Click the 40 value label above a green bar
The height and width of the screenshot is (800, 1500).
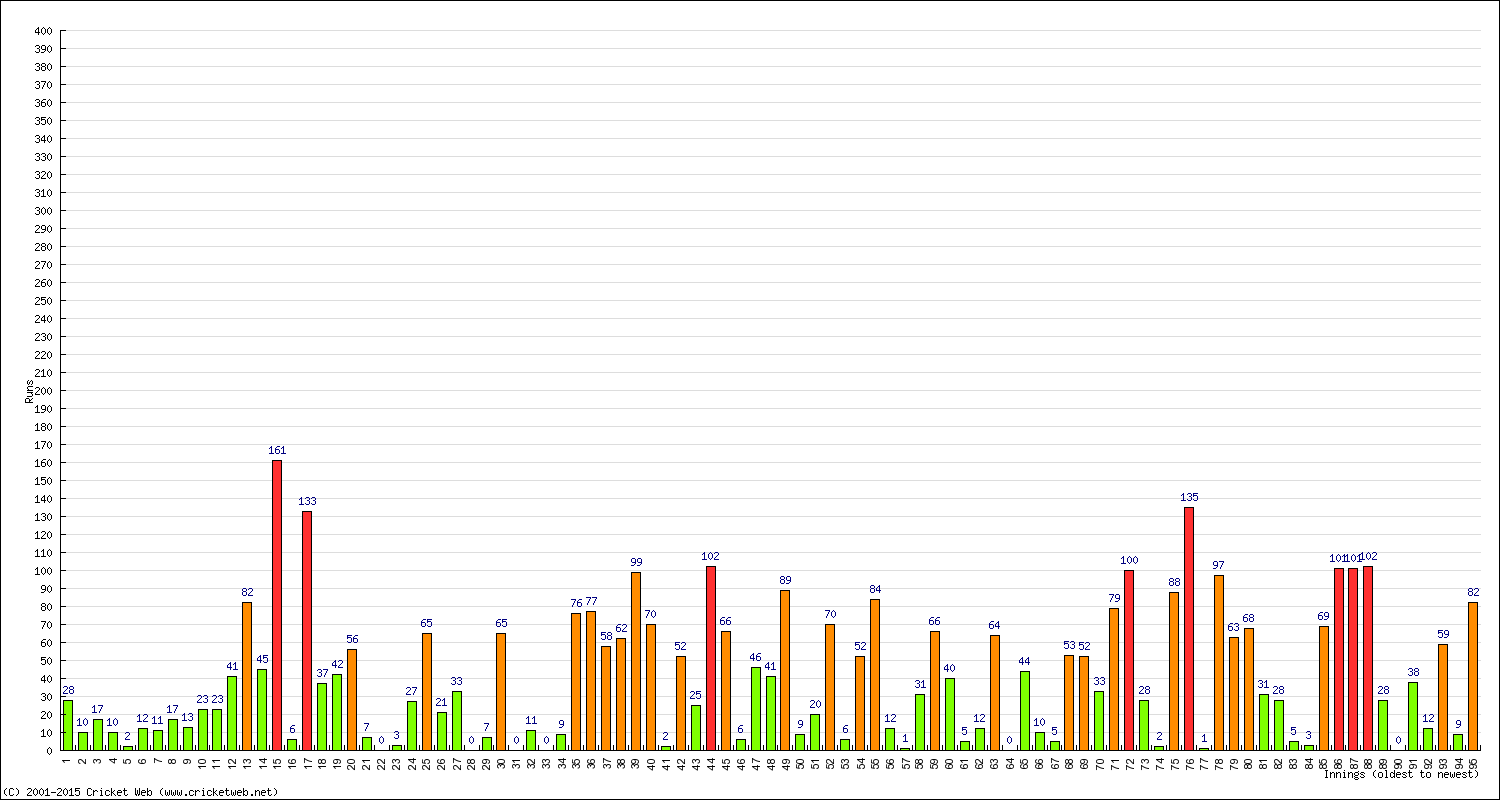click(950, 668)
